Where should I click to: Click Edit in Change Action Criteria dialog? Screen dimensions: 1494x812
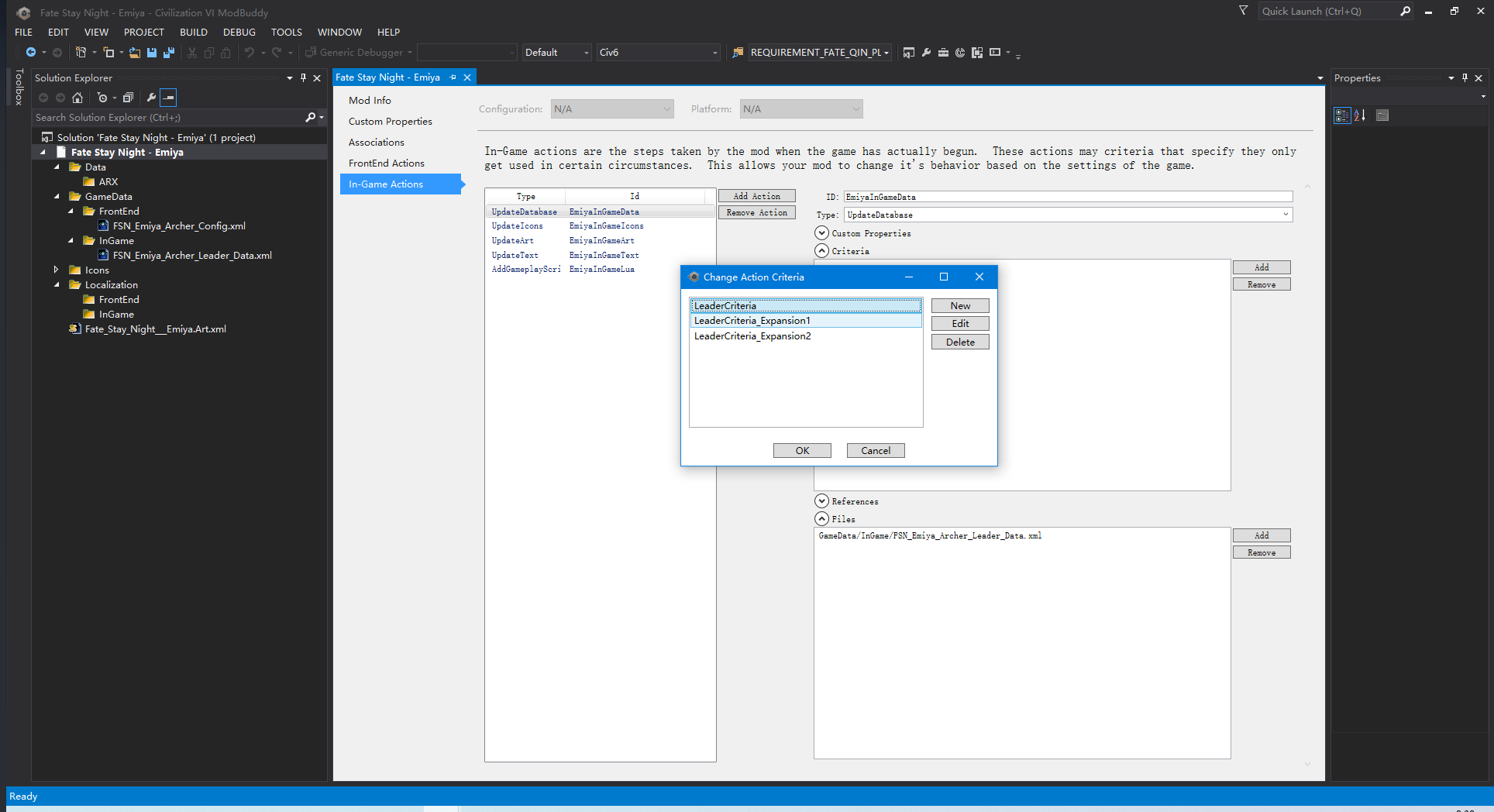pyautogui.click(x=960, y=324)
